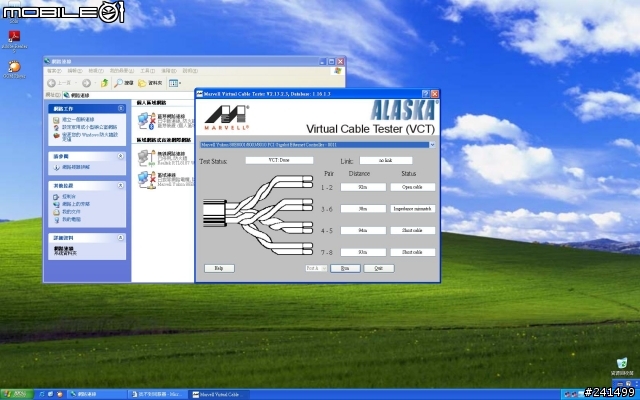This screenshot has width=640, height=400.
Task: Open the Port A dropdown in VCT
Action: click(x=316, y=269)
